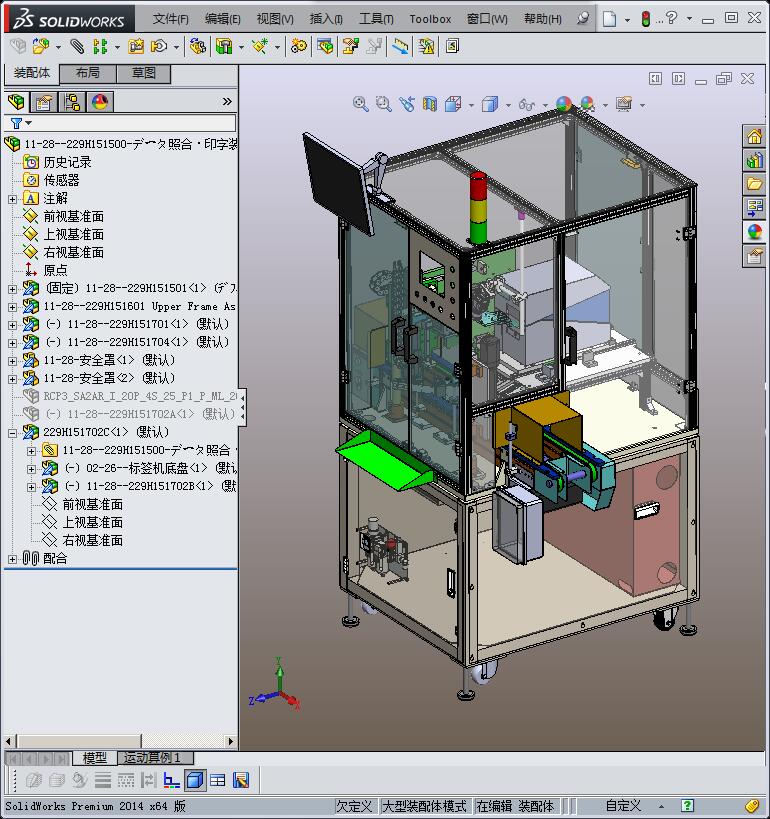Screen dimensions: 770x819
Task: Toggle the viewport split-left button
Action: point(655,79)
